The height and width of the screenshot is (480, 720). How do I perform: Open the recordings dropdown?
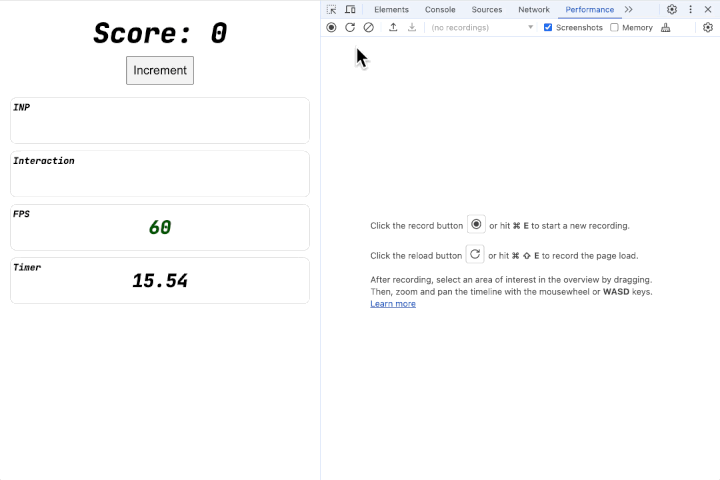click(x=482, y=27)
